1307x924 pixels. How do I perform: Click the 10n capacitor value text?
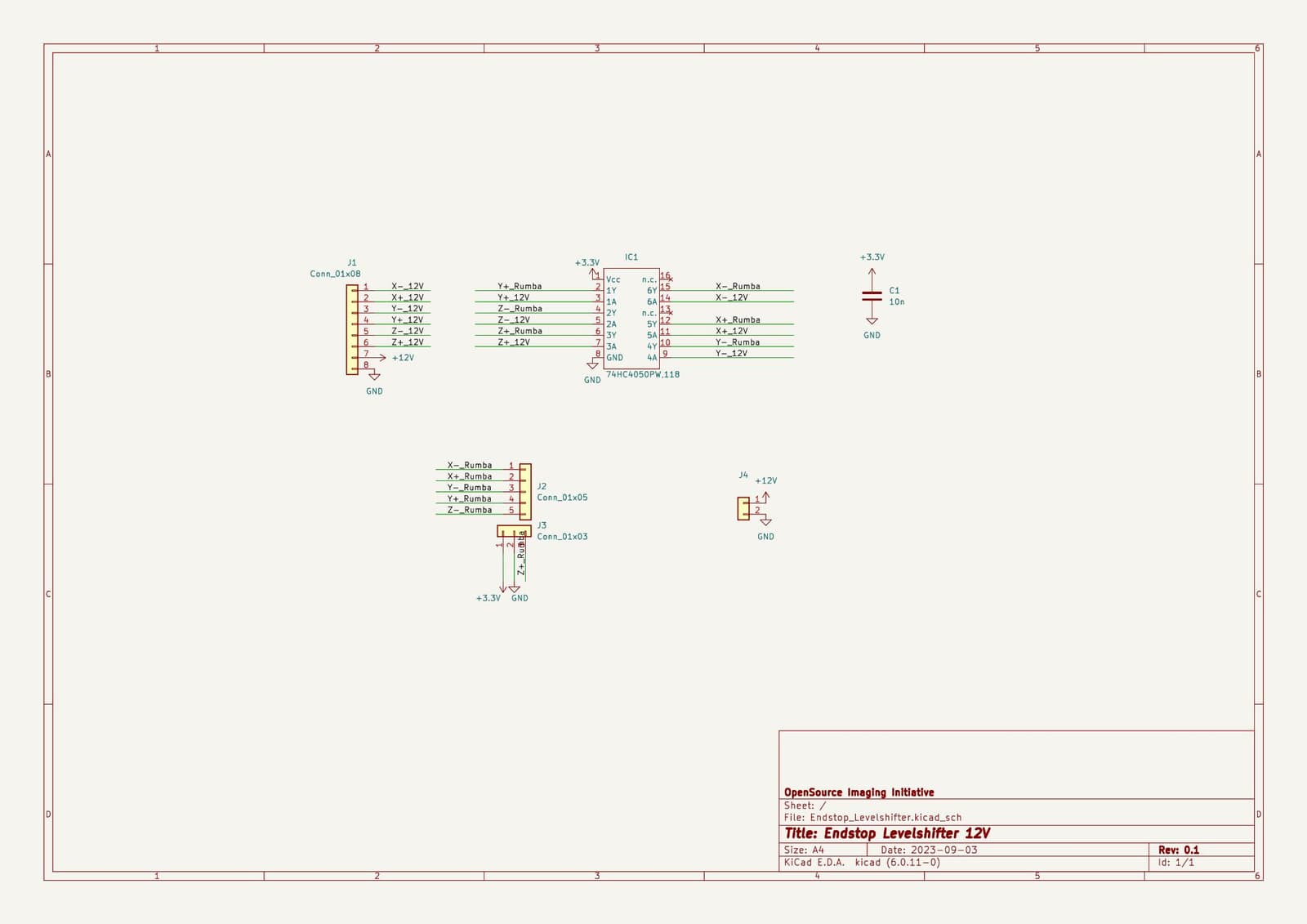pos(897,301)
